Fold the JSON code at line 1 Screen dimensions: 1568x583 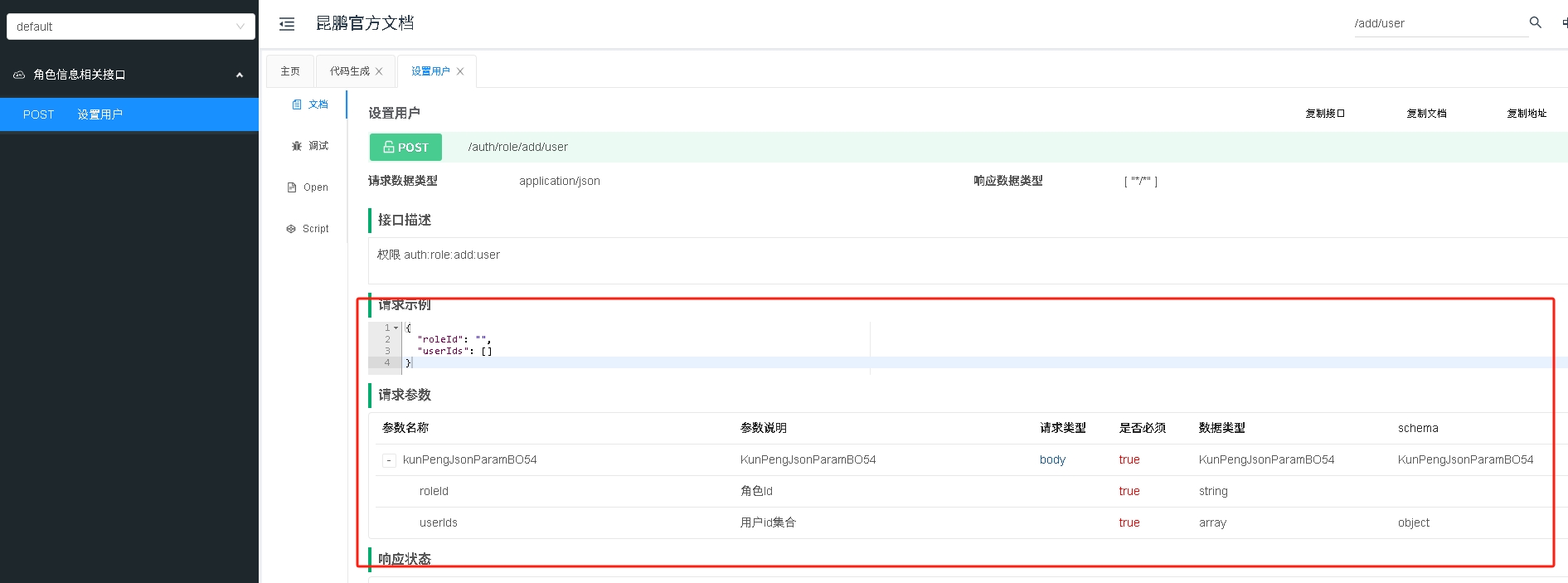pos(396,328)
